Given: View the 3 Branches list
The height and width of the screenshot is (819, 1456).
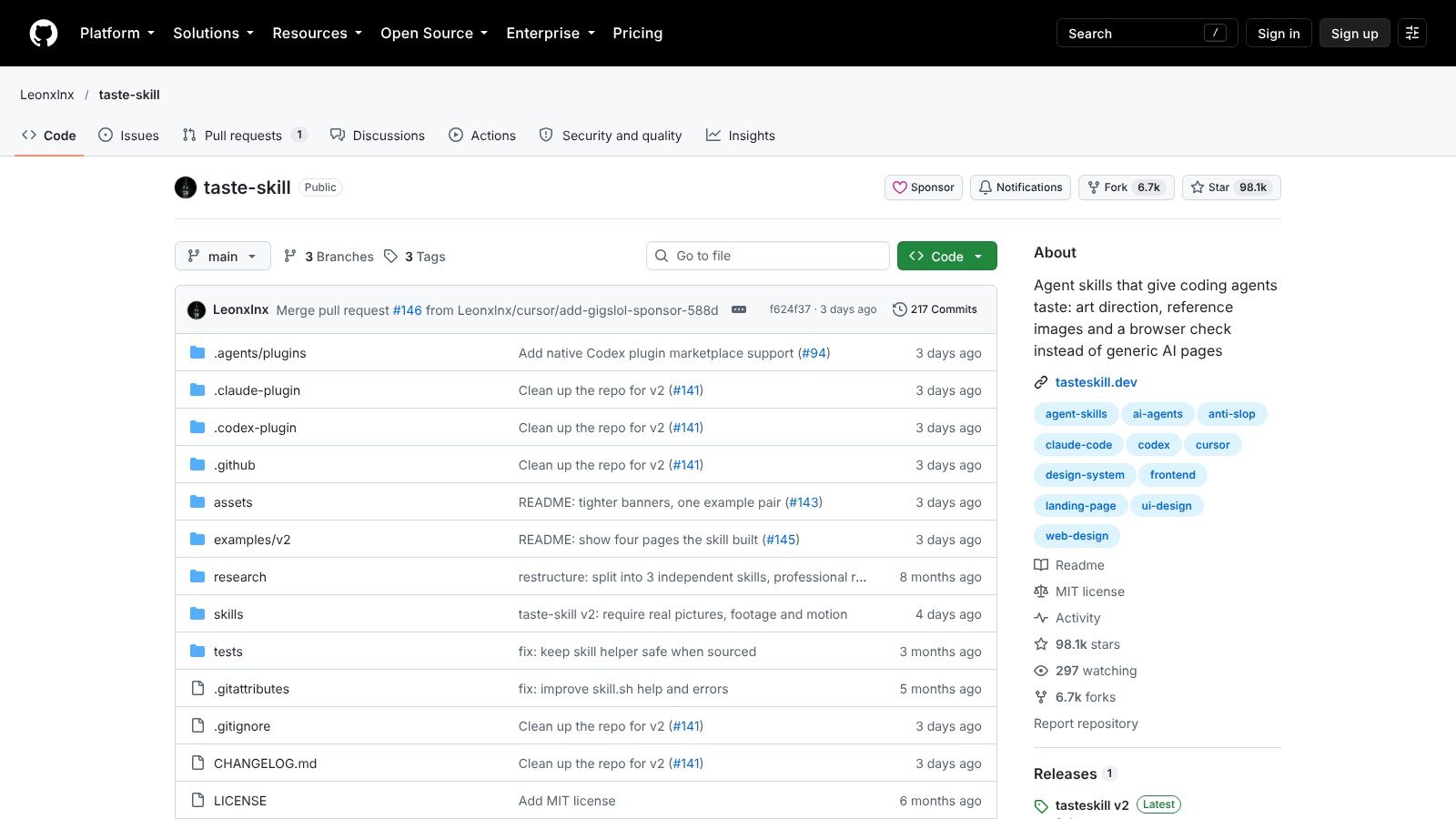Looking at the screenshot, I should (x=329, y=256).
